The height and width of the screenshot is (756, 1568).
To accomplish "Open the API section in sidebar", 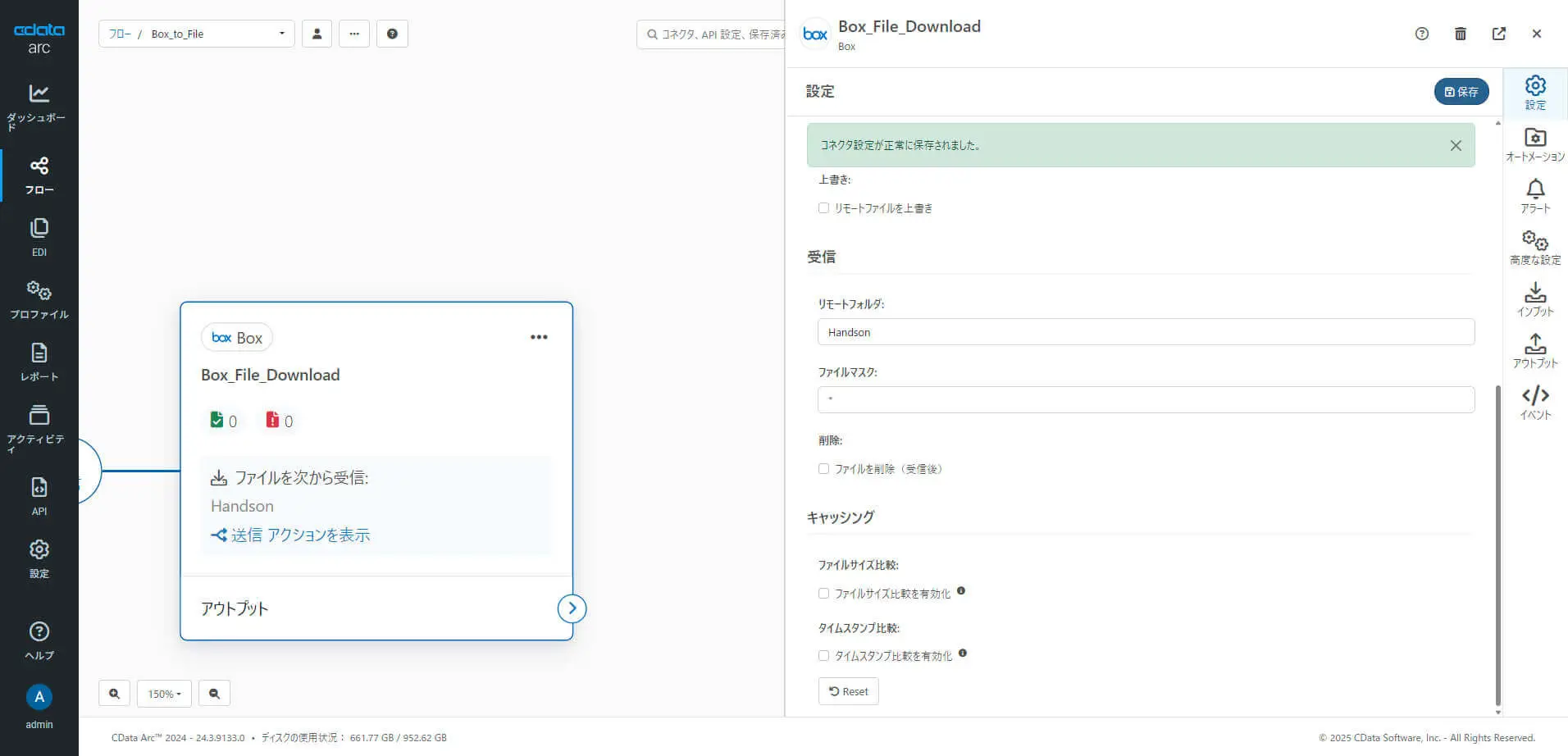I will [39, 495].
